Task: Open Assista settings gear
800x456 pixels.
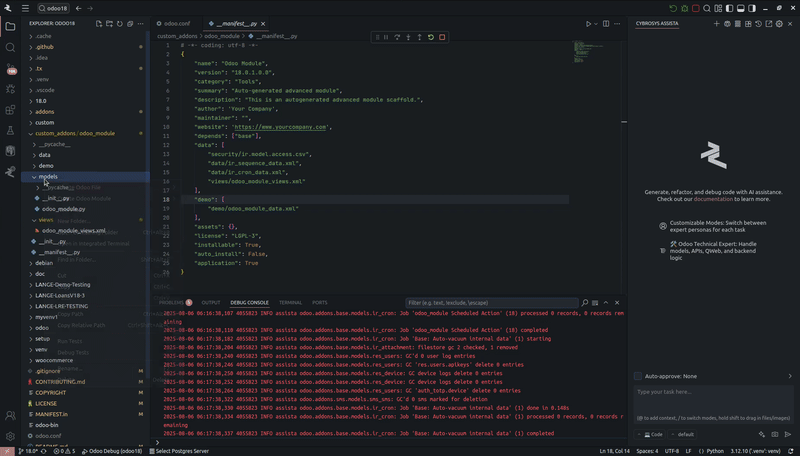Action: 779,23
